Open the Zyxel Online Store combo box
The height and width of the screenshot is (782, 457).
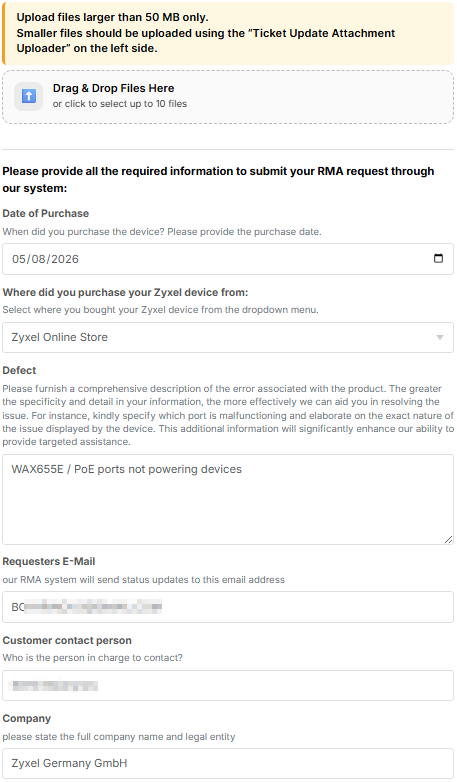pyautogui.click(x=228, y=338)
